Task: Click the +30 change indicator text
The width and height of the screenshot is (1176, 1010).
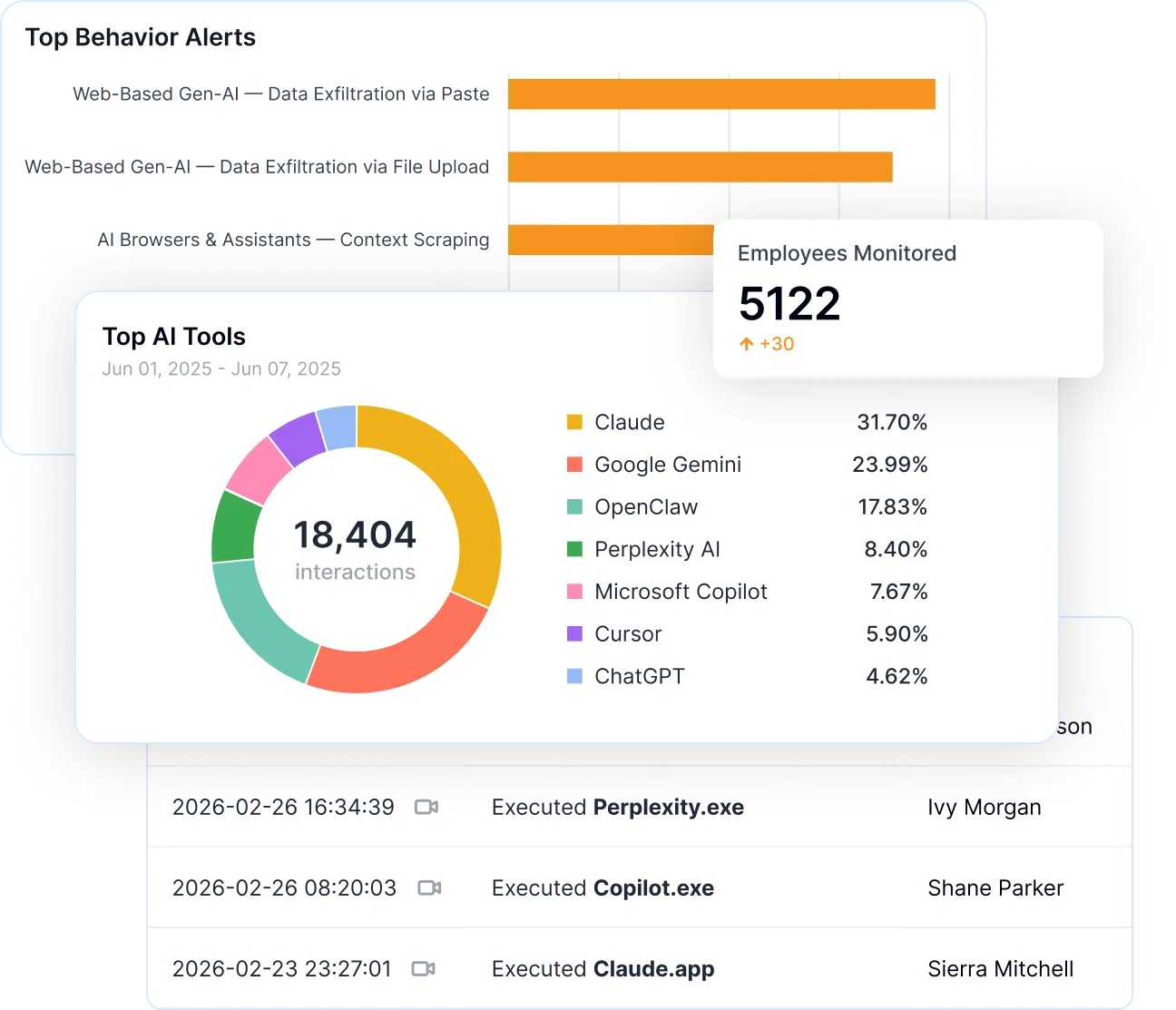Action: 777,344
